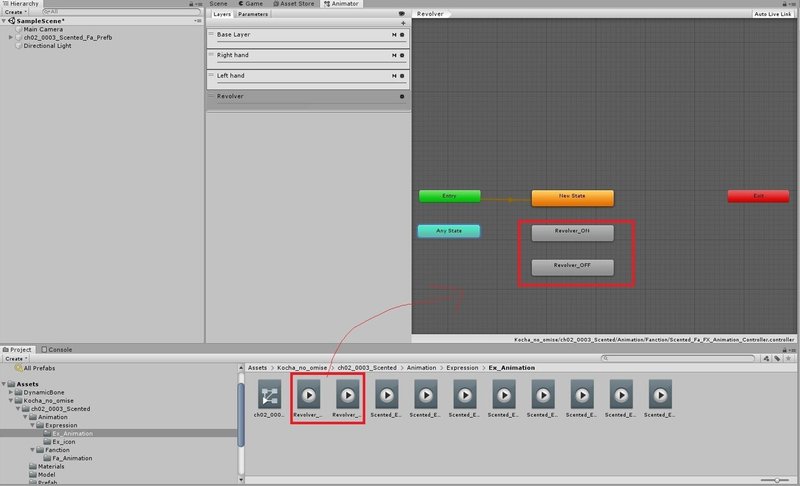Click the mask icon on Left hand layer

[x=394, y=75]
